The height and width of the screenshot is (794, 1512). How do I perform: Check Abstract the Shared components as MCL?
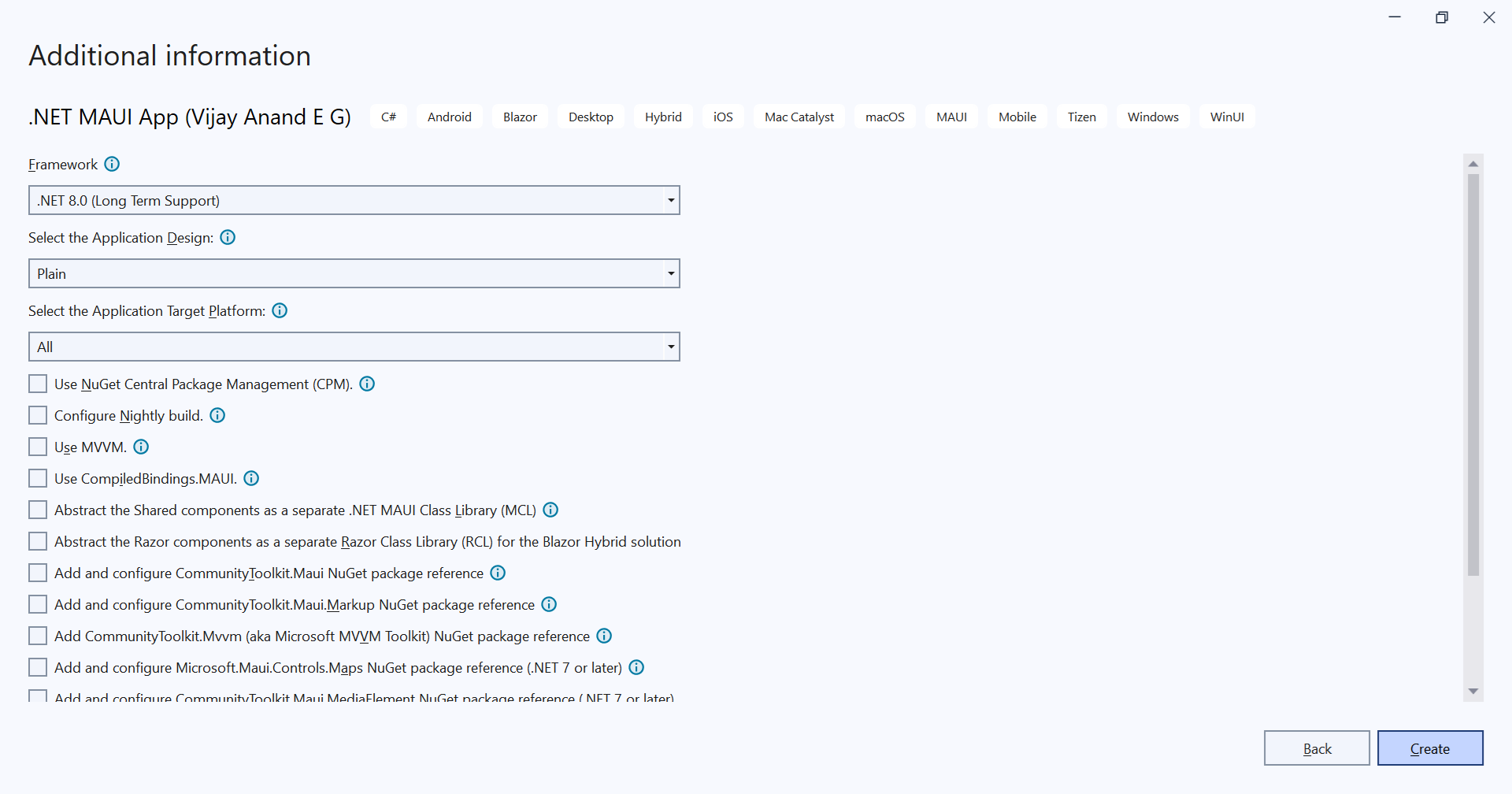[x=38, y=510]
